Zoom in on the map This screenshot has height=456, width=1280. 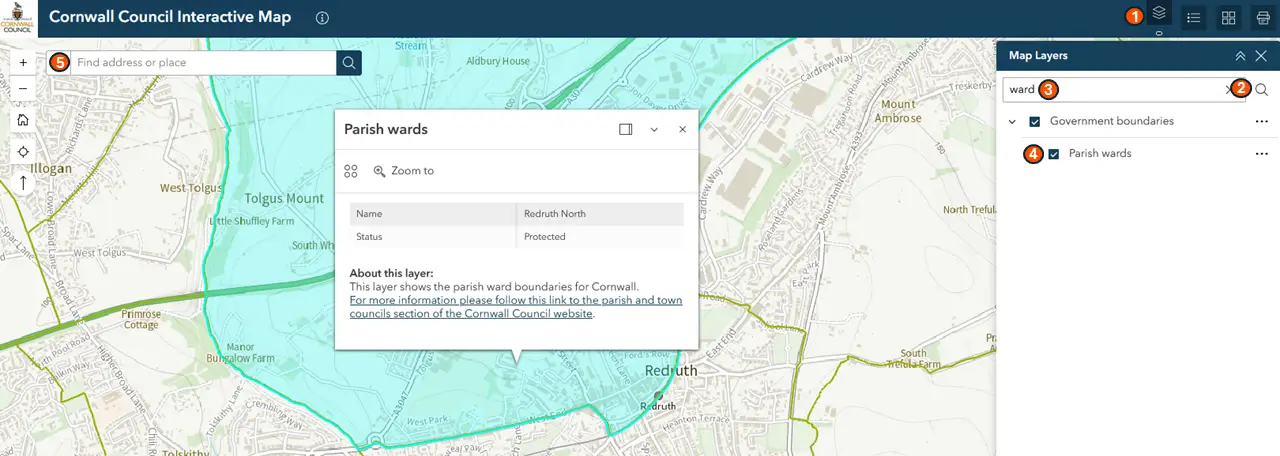[x=23, y=62]
